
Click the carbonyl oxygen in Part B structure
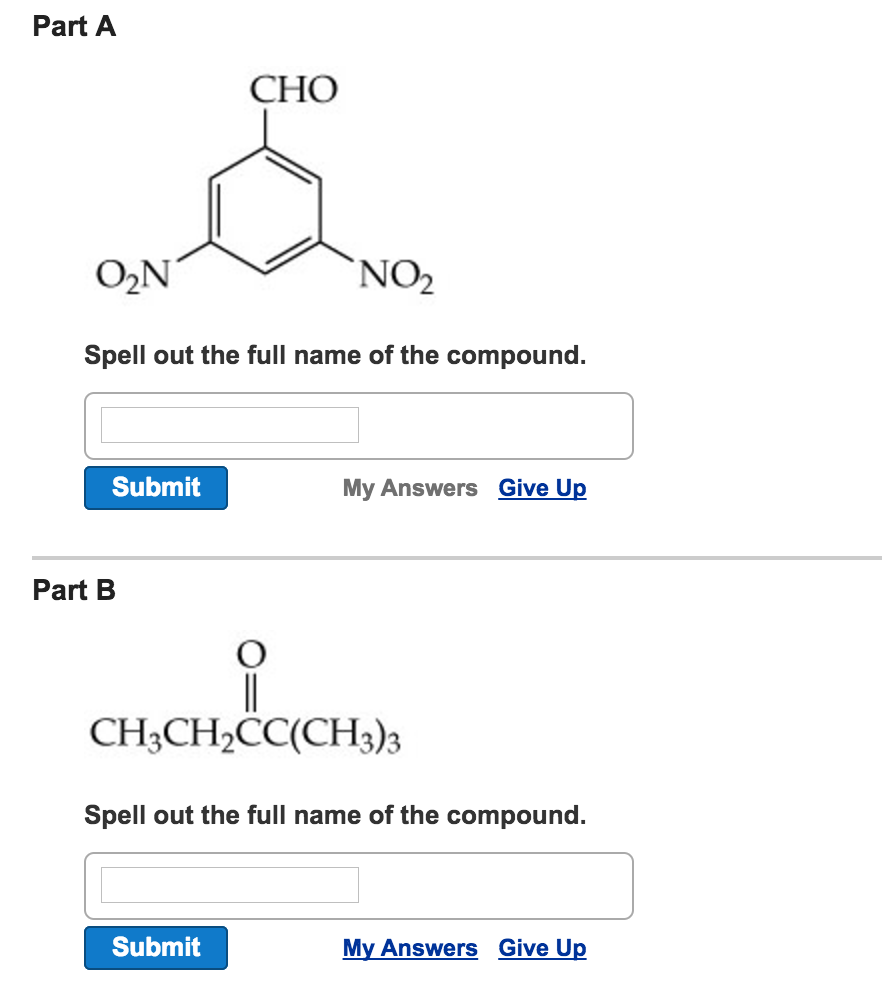(249, 655)
